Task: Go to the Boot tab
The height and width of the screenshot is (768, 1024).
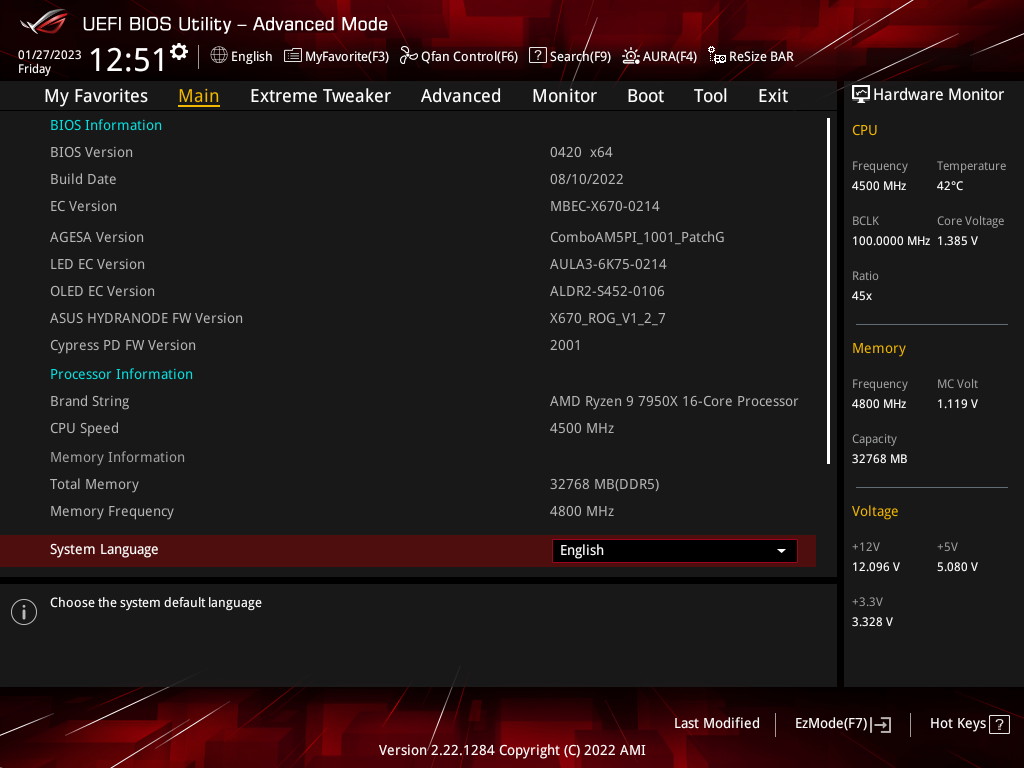Action: tap(645, 96)
